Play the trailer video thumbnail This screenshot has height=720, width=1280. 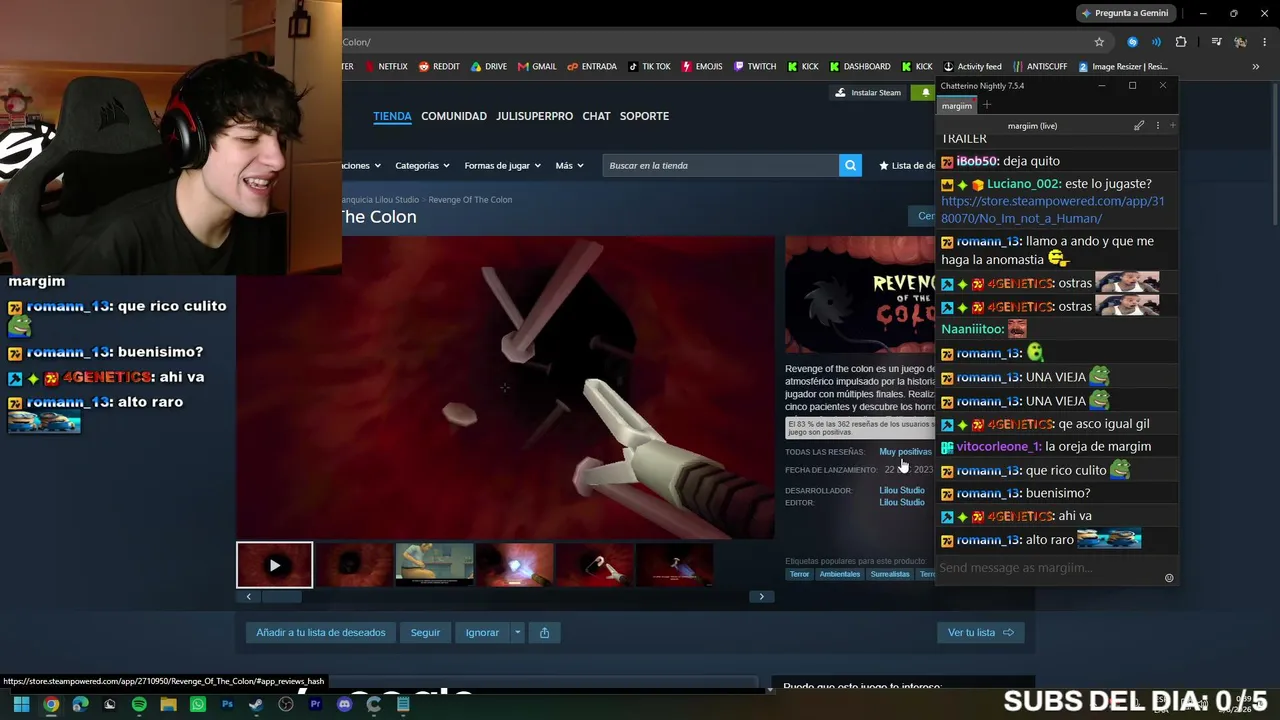point(274,565)
